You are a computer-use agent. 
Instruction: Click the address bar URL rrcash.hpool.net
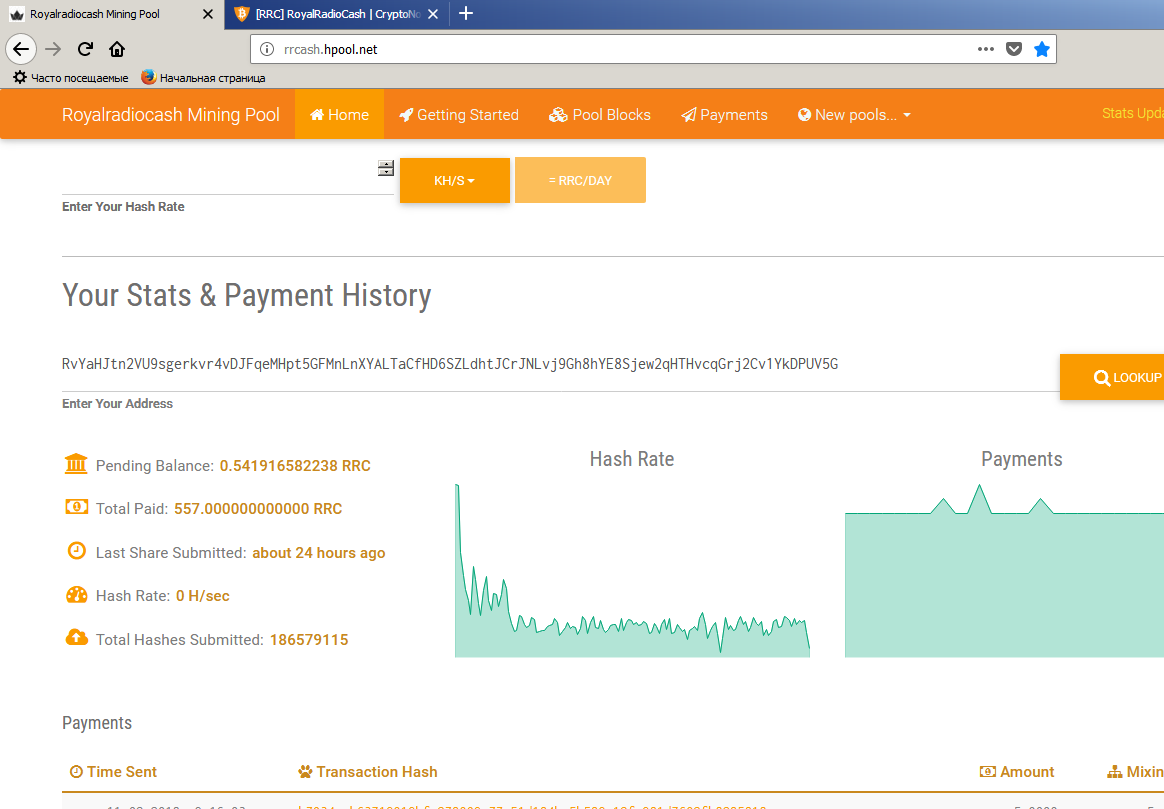pos(330,50)
